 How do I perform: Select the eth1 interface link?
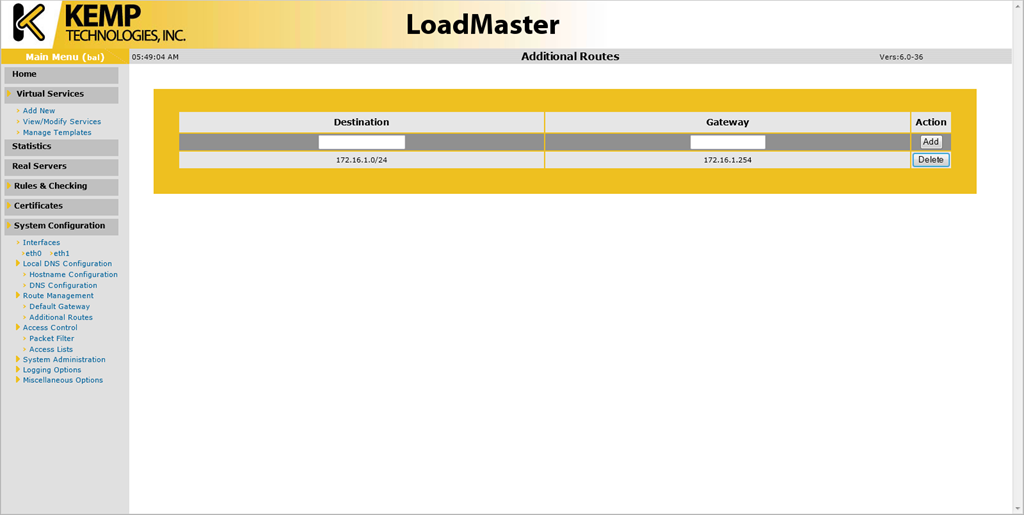[61, 253]
